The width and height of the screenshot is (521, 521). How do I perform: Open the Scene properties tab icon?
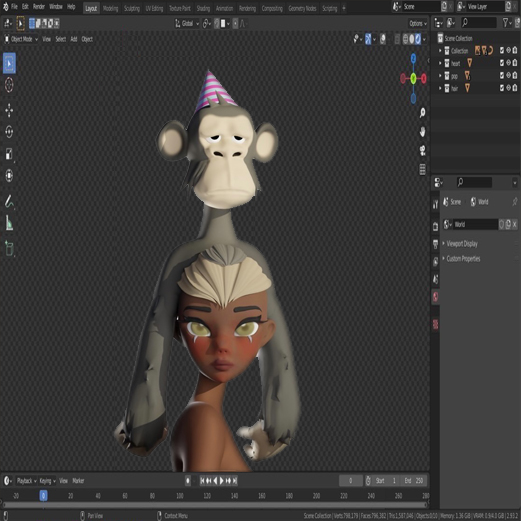[x=435, y=279]
